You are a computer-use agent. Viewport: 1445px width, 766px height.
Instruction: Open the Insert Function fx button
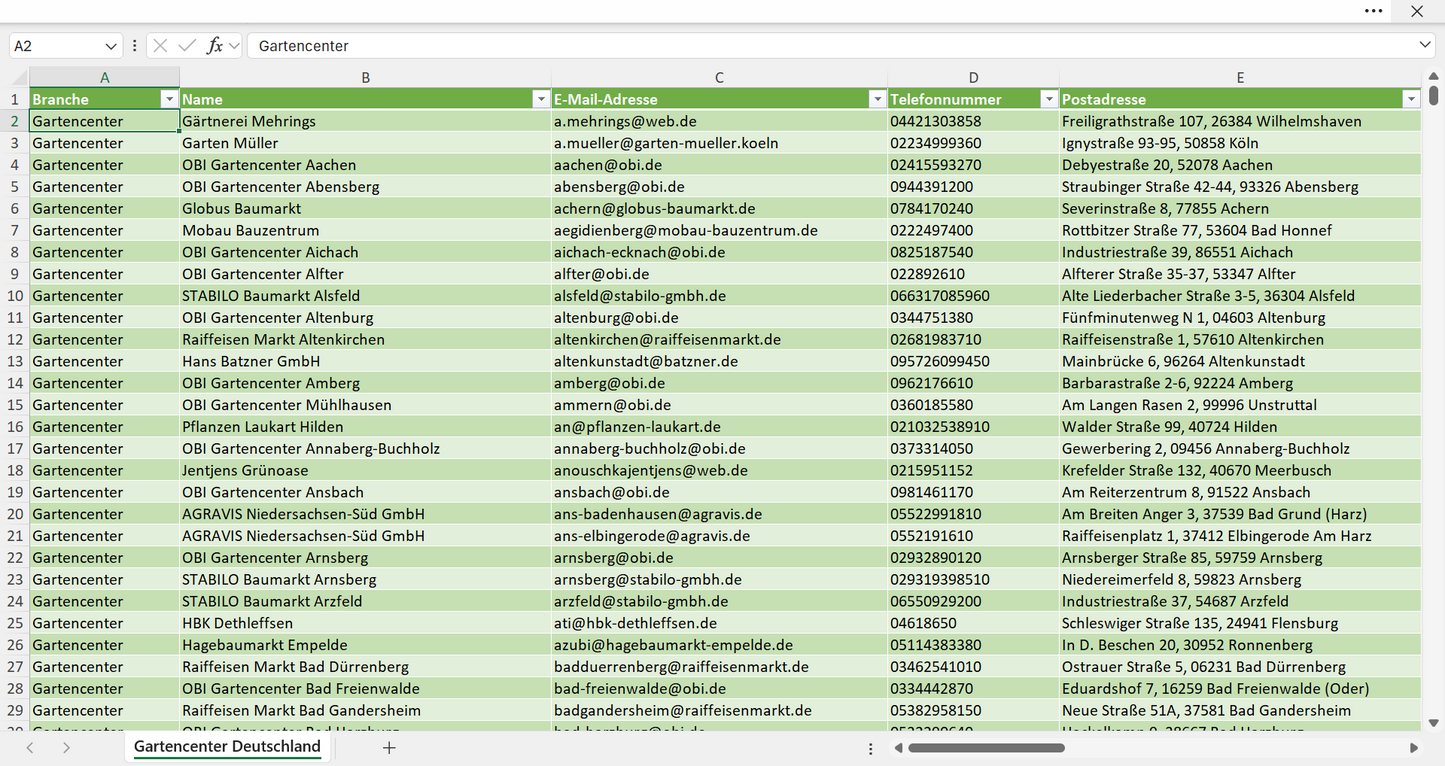click(214, 46)
